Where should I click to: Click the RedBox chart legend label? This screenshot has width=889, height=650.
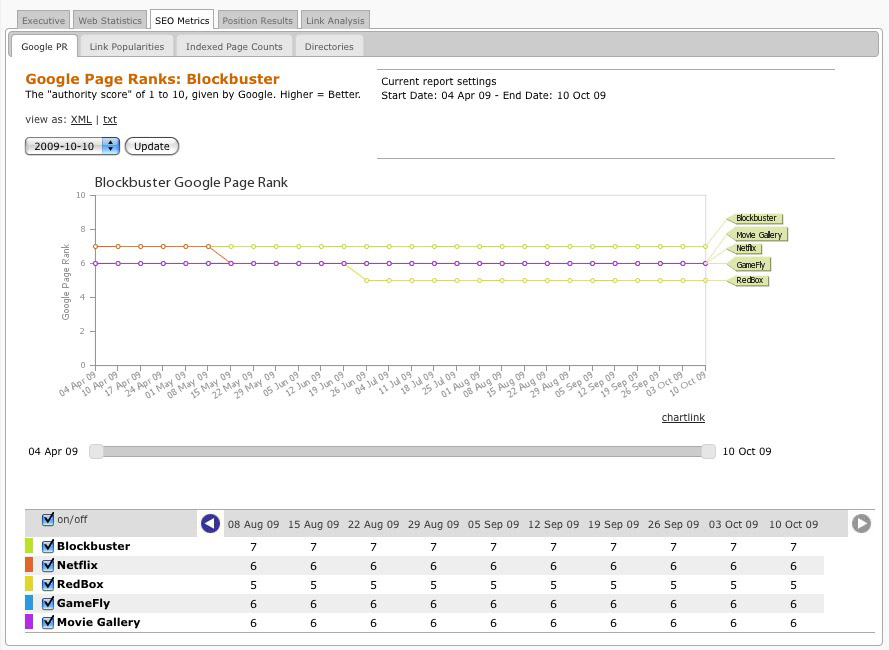point(749,280)
